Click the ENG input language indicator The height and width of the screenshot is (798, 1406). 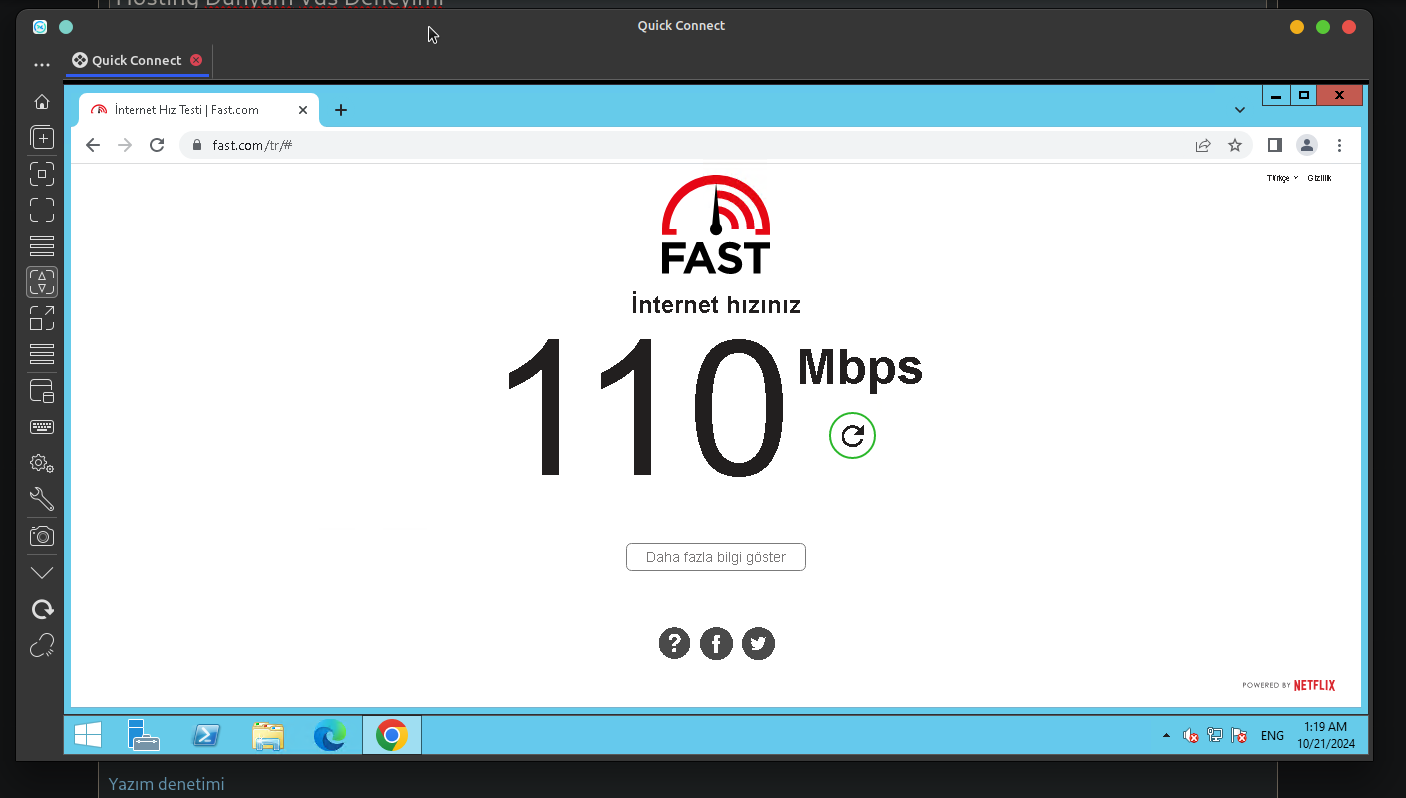click(x=1272, y=736)
